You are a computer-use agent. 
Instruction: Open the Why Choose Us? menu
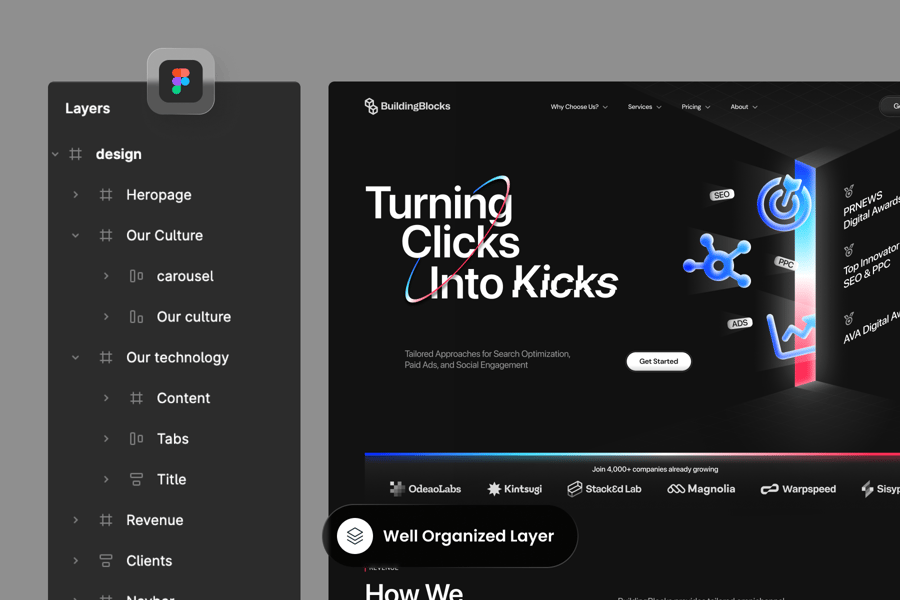[579, 107]
